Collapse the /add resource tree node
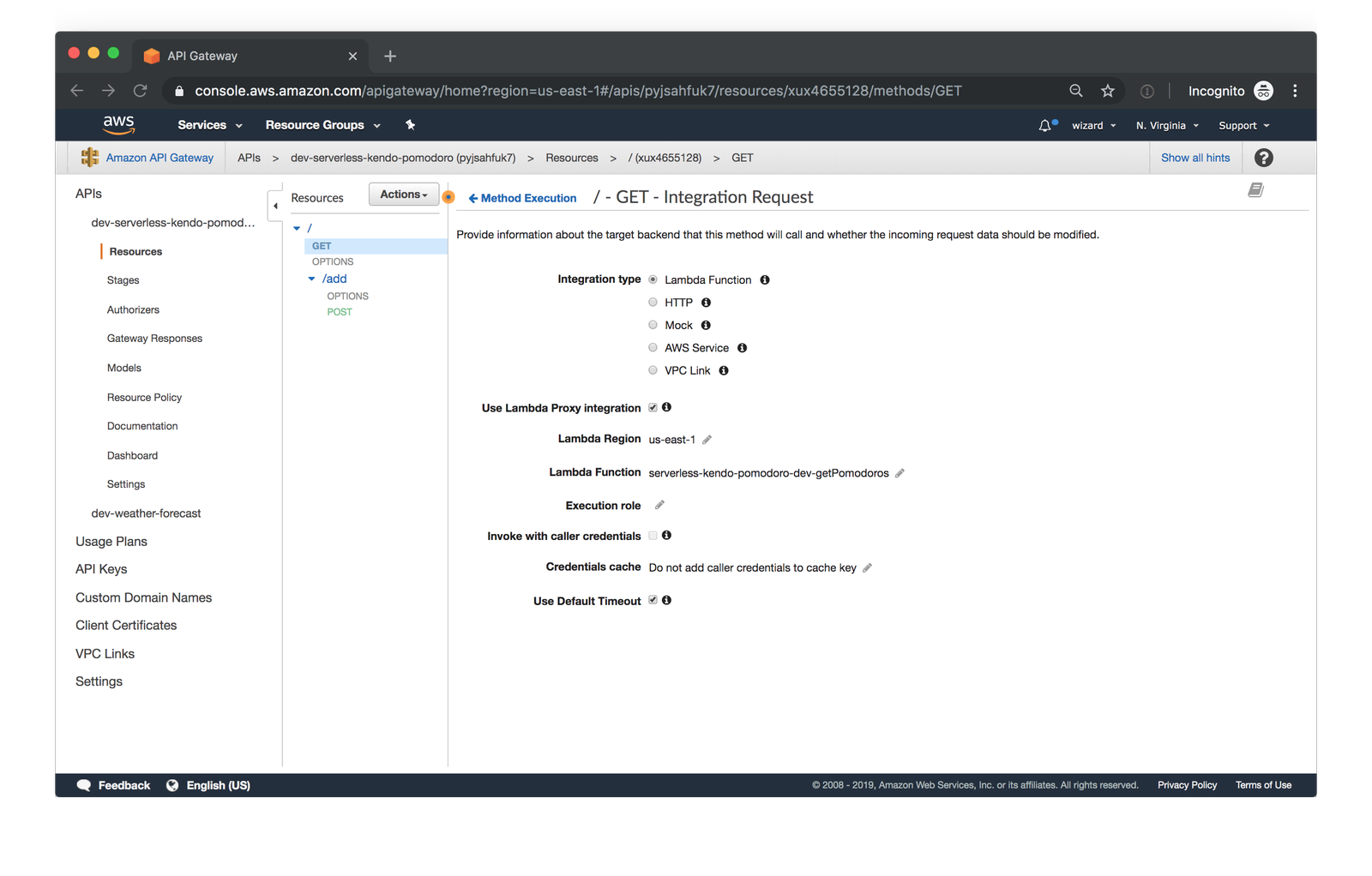The height and width of the screenshot is (876, 1372). (x=312, y=279)
